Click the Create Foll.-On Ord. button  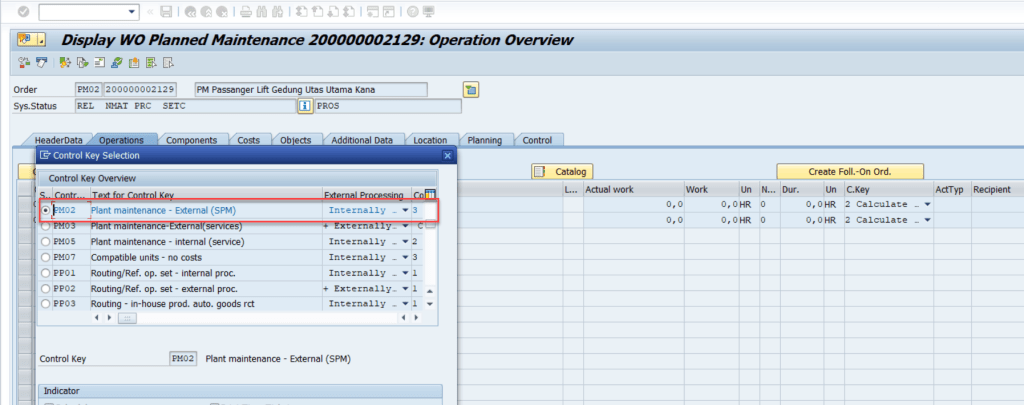(849, 172)
